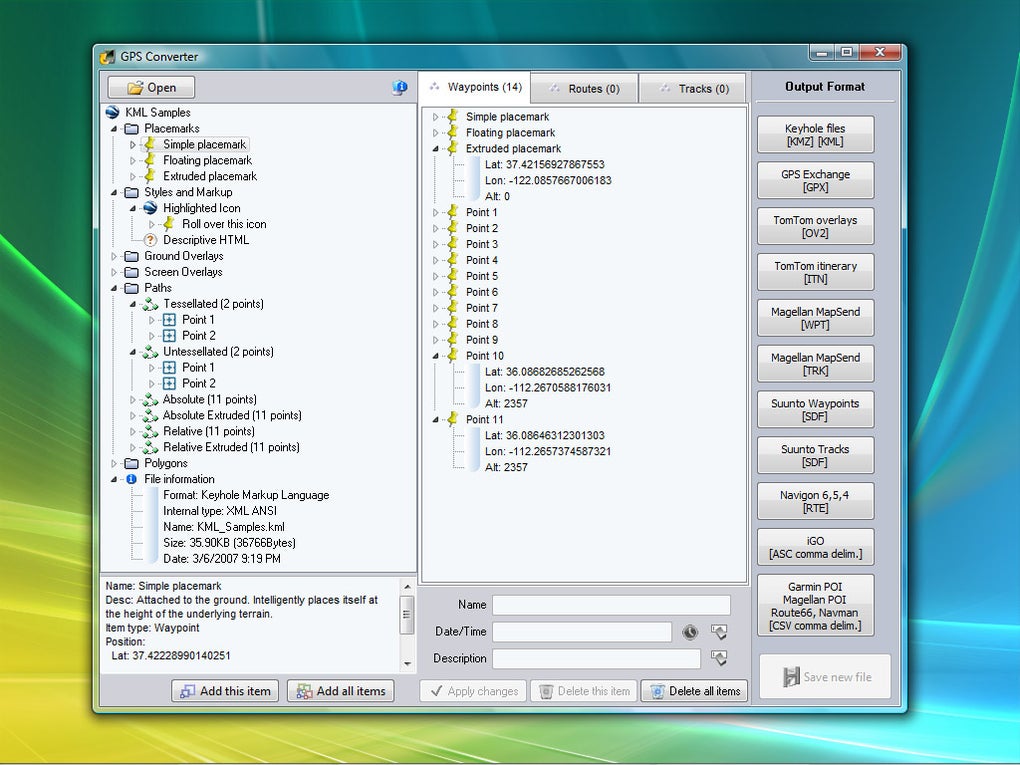Screen dimensions: 1020x765
Task: Select Point 7 in waypoints list
Action: pyautogui.click(x=481, y=308)
